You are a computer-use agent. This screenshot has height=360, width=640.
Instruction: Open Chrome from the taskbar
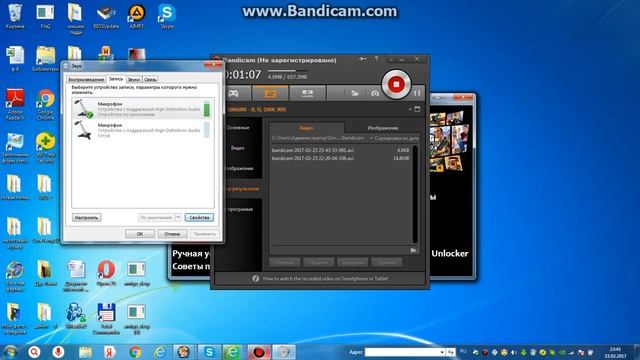tap(135, 352)
